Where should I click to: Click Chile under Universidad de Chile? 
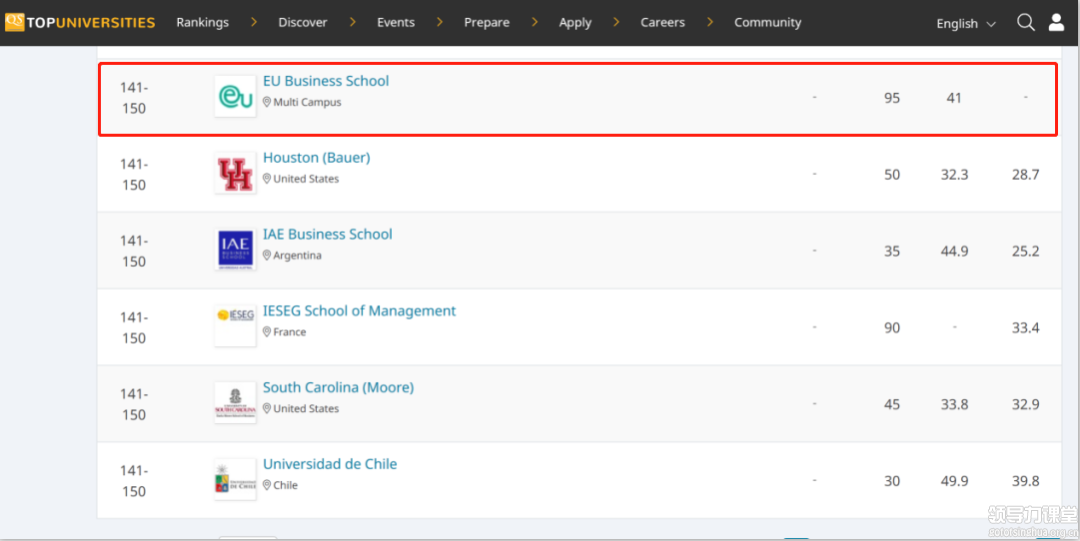tap(286, 484)
